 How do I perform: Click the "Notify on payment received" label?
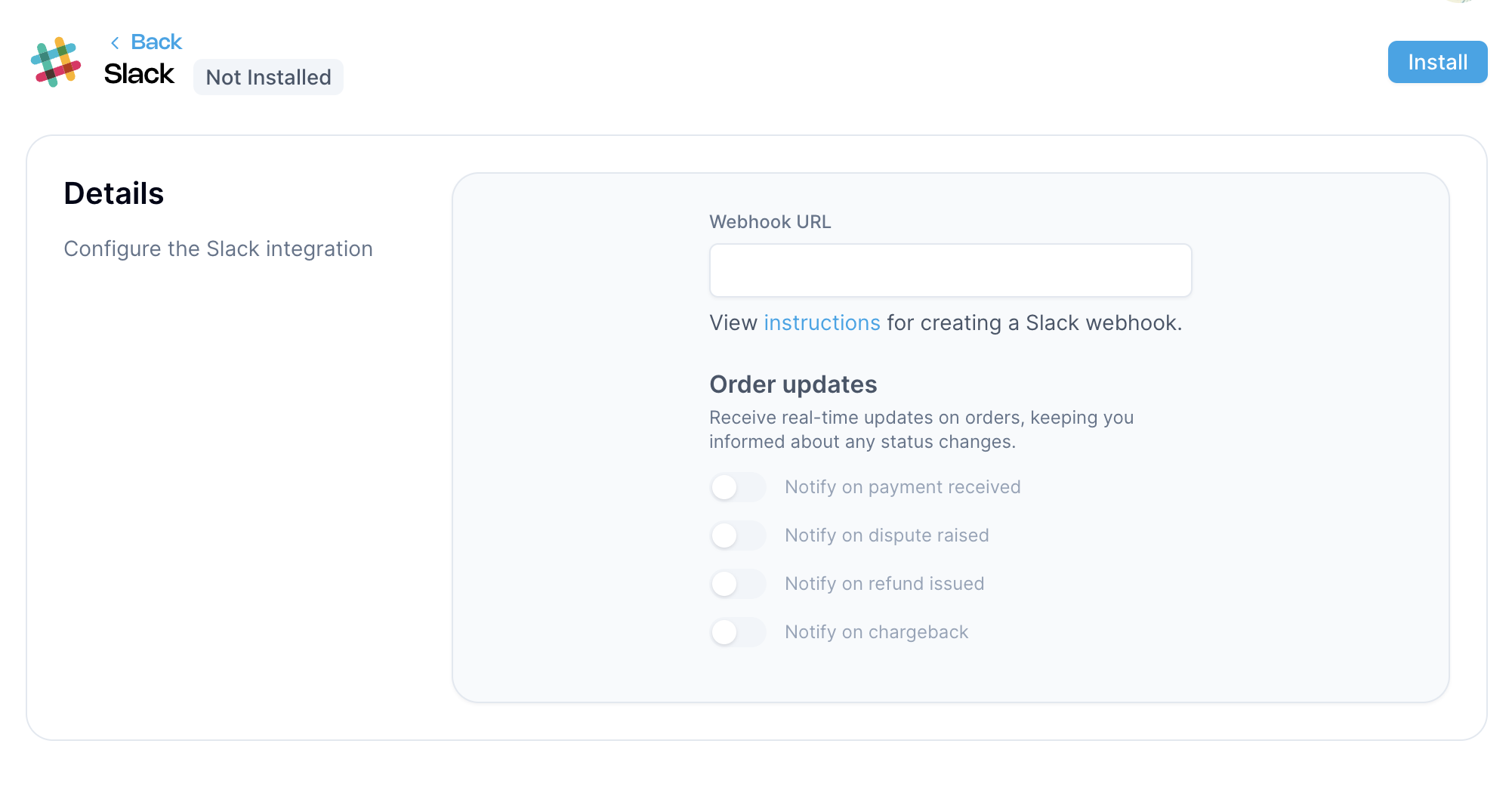[x=903, y=487]
